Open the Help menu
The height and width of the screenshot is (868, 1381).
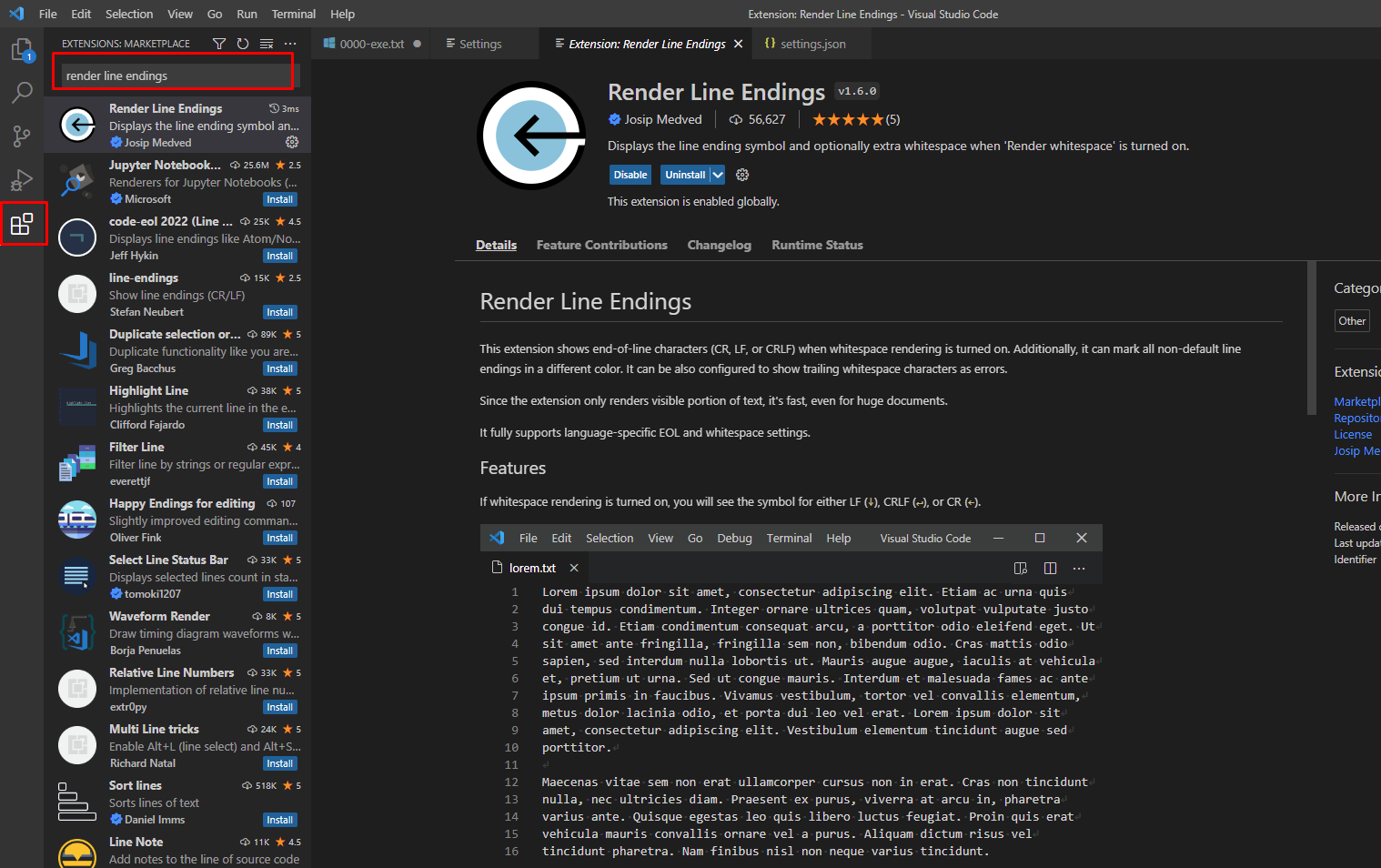[343, 14]
